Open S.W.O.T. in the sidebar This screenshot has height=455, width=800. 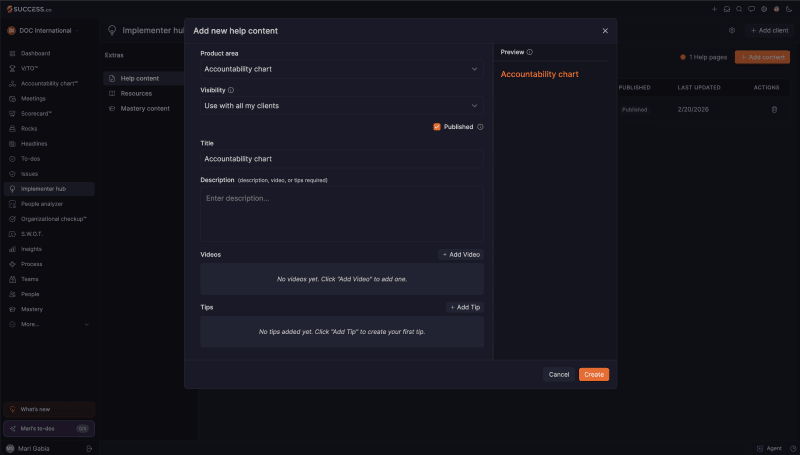pyautogui.click(x=49, y=234)
